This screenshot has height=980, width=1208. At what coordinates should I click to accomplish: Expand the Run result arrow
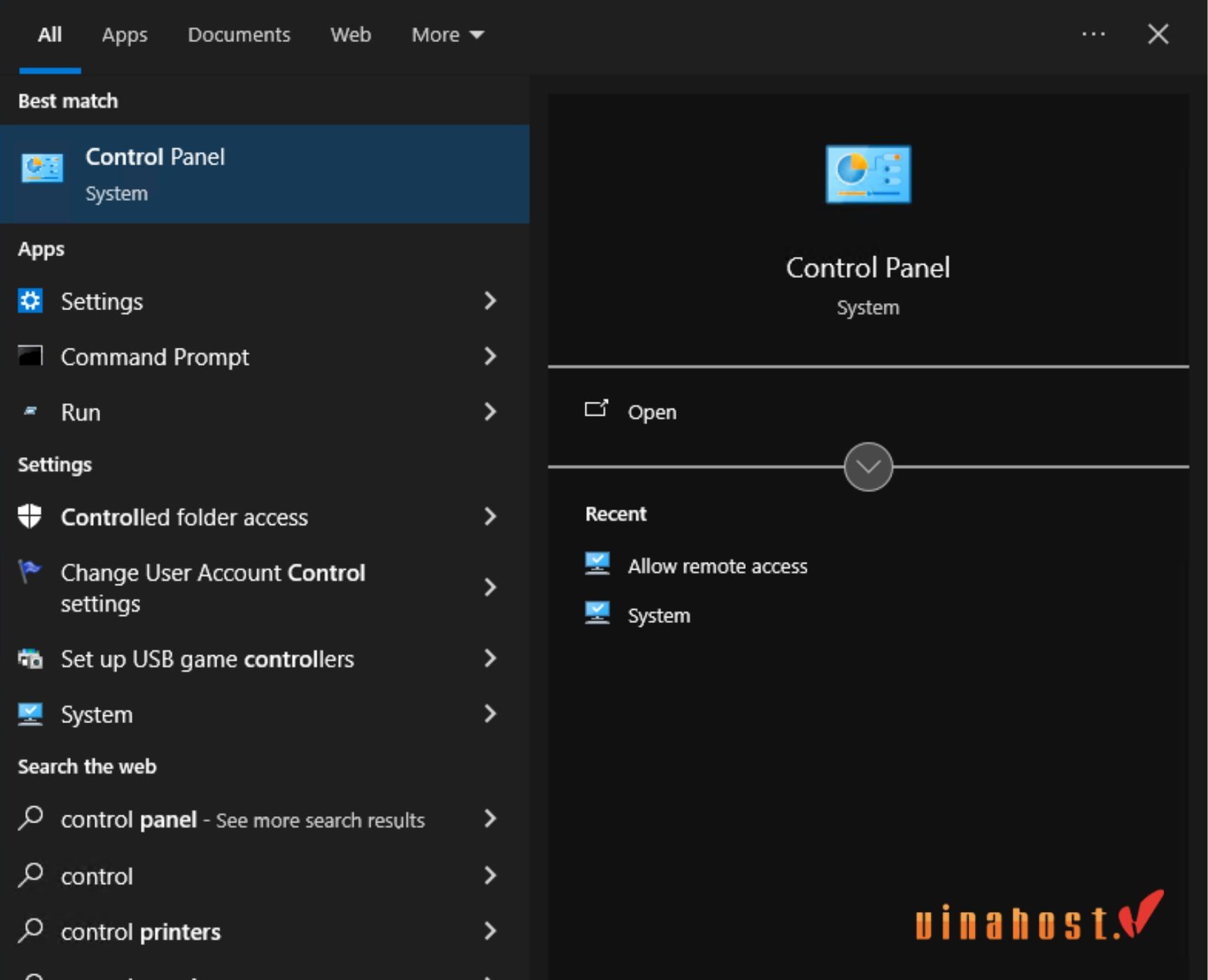point(490,412)
